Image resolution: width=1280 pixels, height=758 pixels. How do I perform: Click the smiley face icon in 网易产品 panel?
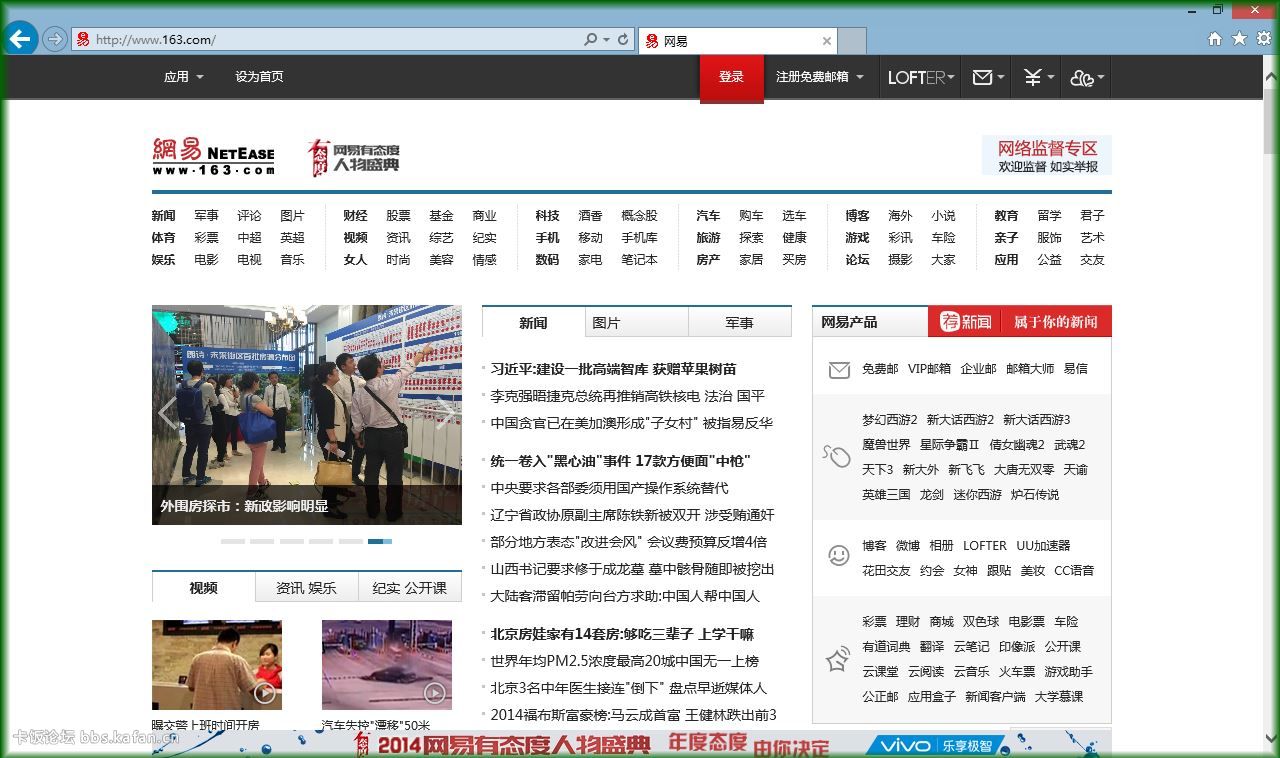point(838,554)
